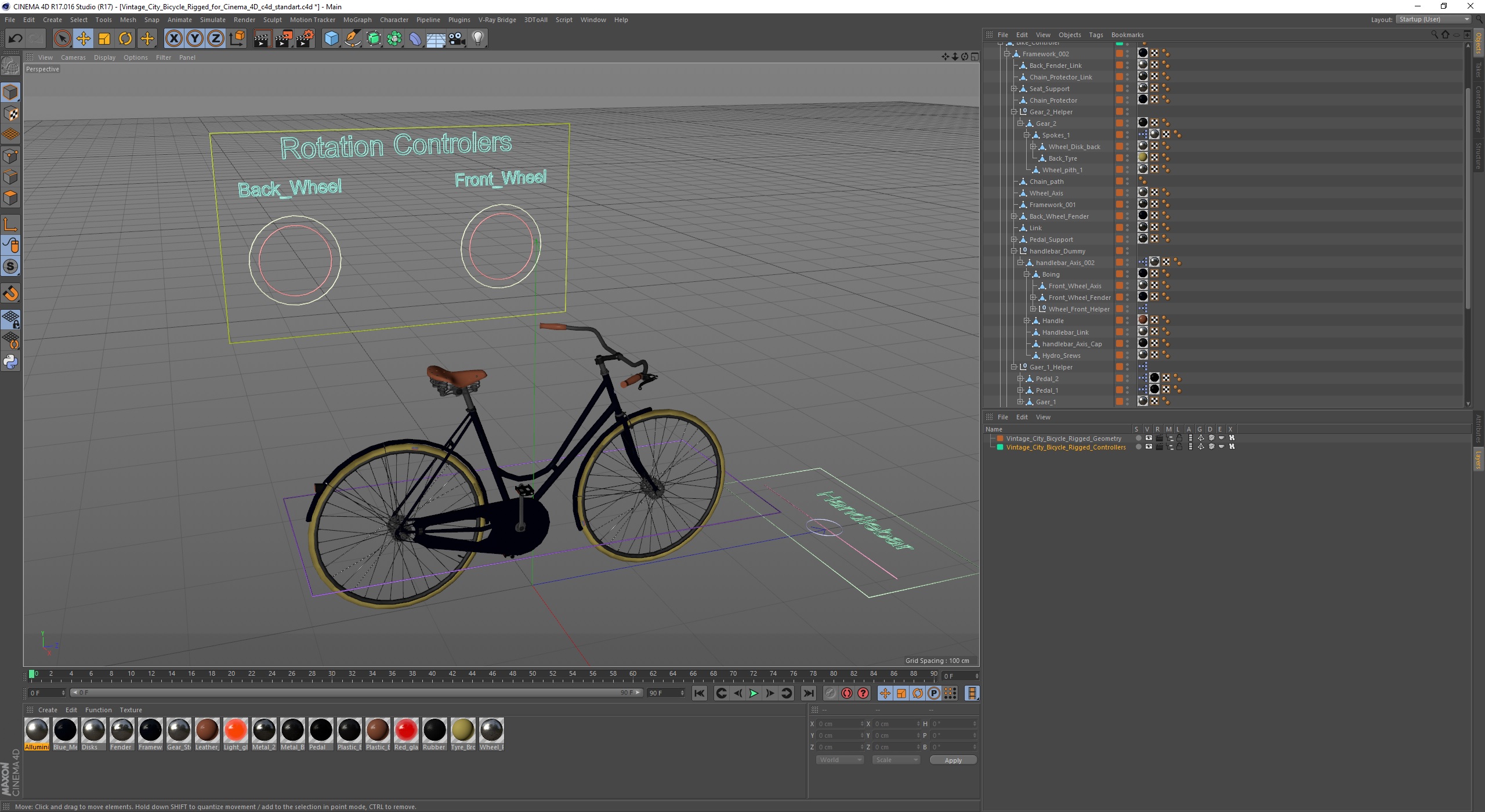Open the Bookmarks menu in Objects panel
This screenshot has width=1485, height=812.
pos(1127,35)
